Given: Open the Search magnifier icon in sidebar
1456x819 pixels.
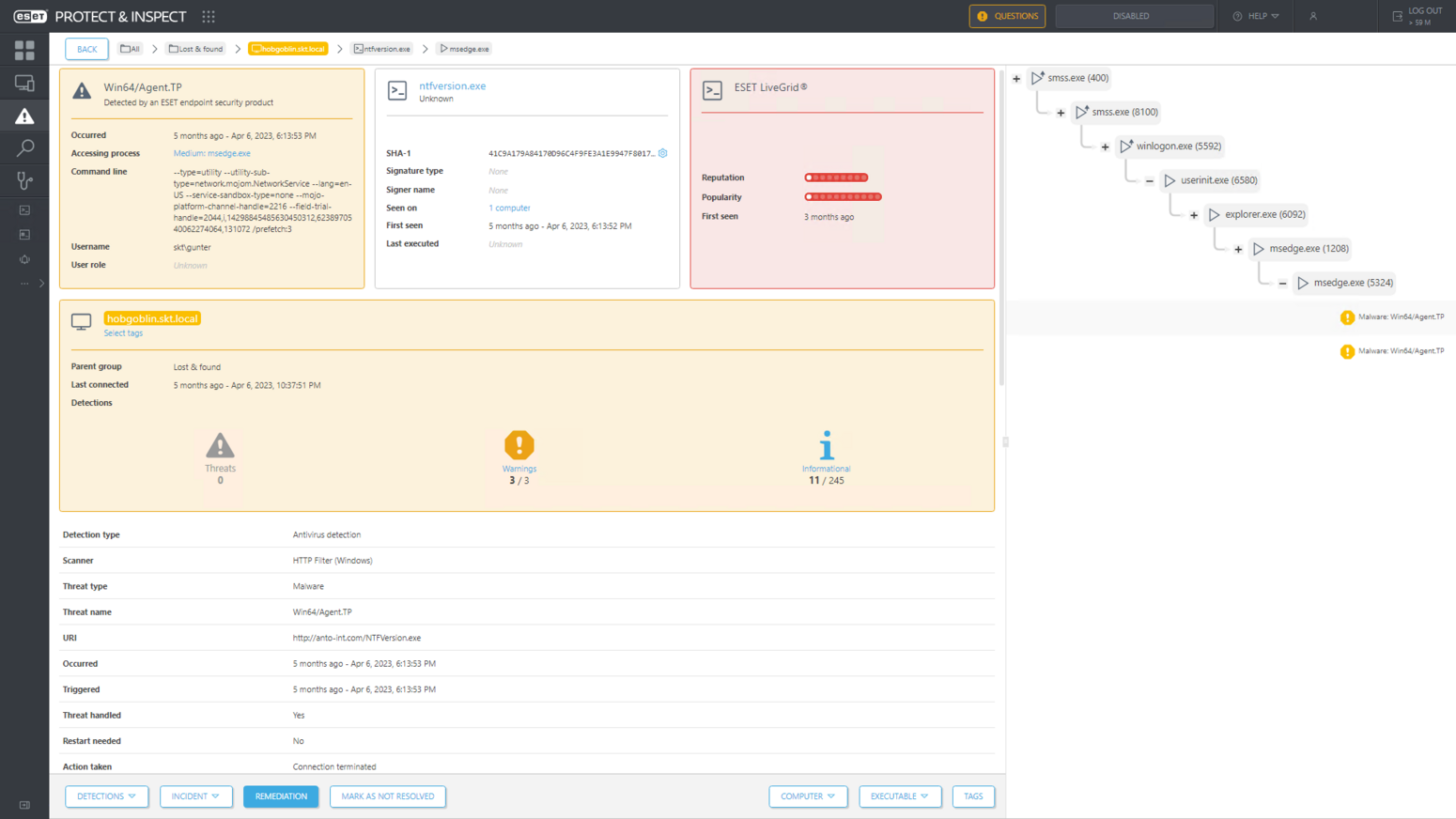Looking at the screenshot, I should tap(24, 148).
